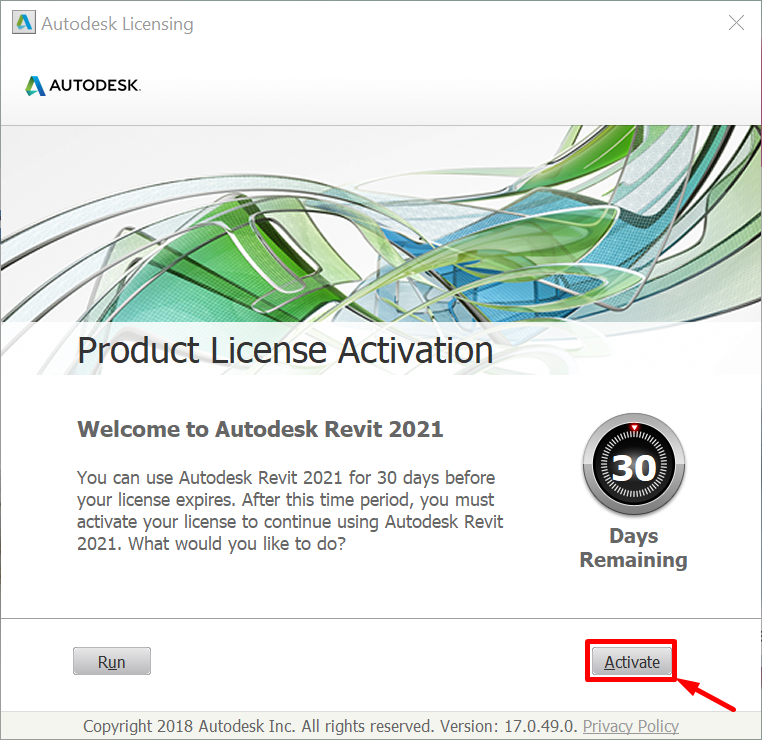Click the Activate button
Viewport: 762px width, 740px height.
[631, 661]
